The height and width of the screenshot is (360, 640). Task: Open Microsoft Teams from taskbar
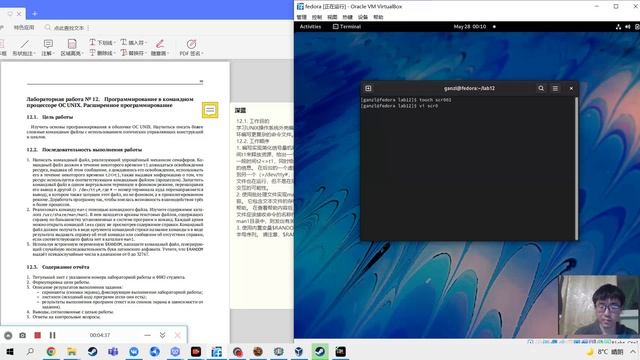click(x=113, y=351)
